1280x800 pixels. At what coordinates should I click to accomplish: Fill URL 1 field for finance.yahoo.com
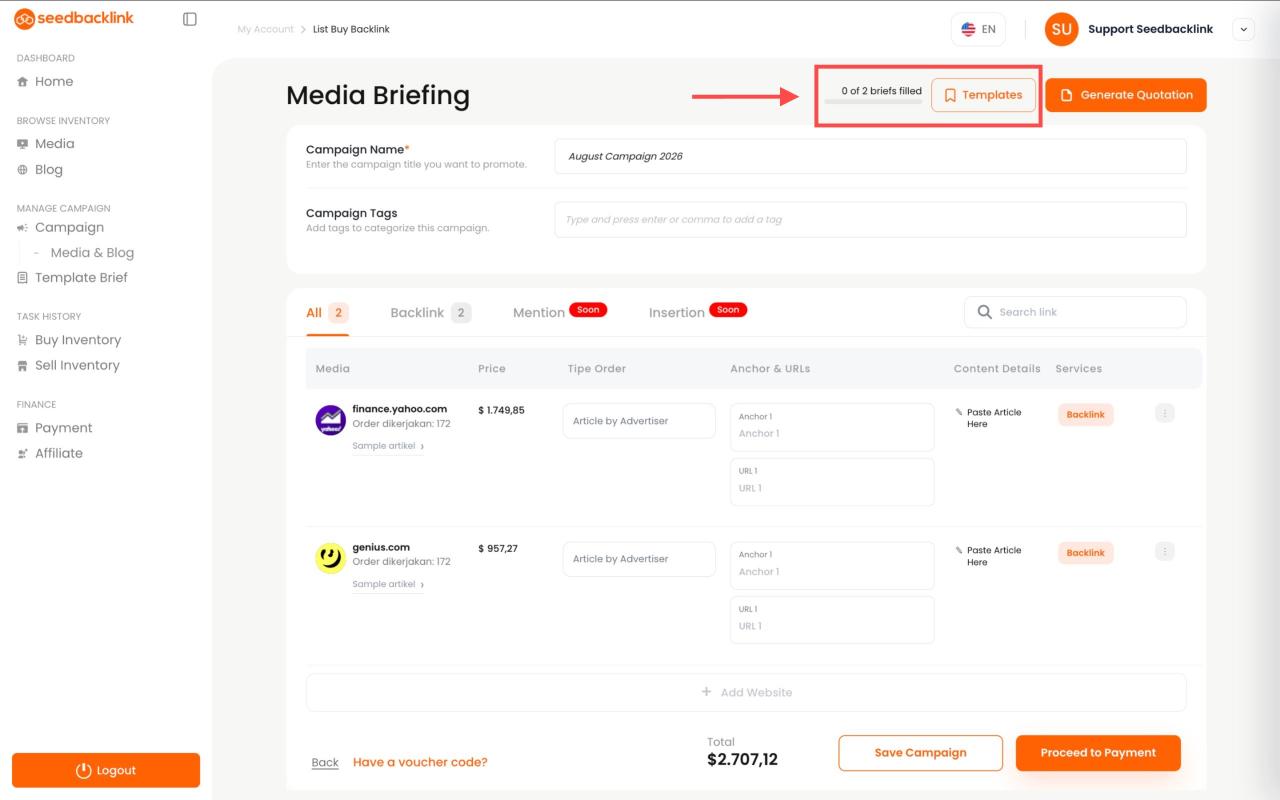click(x=832, y=482)
